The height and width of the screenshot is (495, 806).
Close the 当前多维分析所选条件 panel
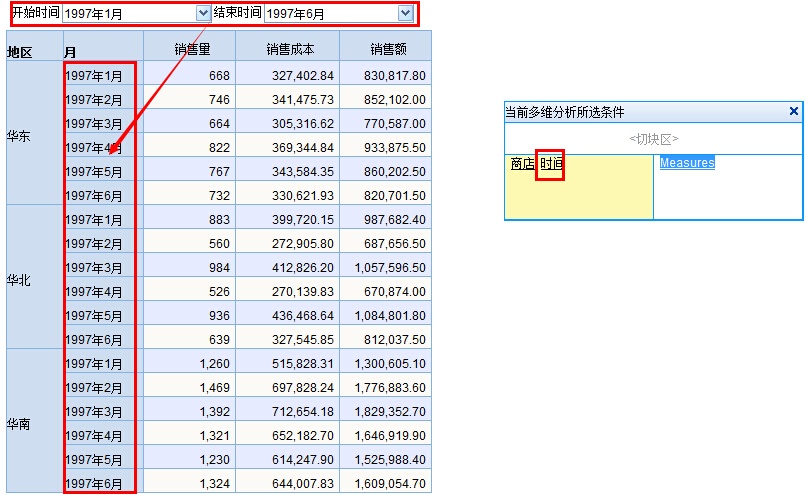pos(794,111)
